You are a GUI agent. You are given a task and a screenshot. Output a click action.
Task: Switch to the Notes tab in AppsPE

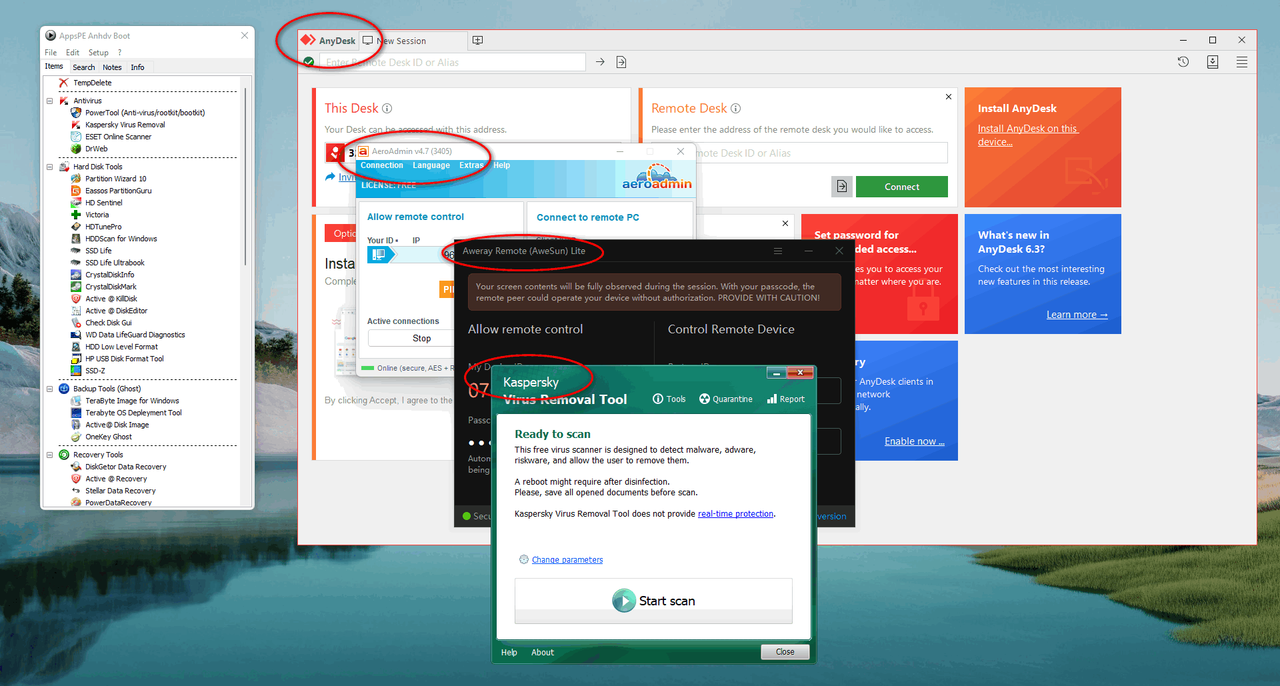112,67
